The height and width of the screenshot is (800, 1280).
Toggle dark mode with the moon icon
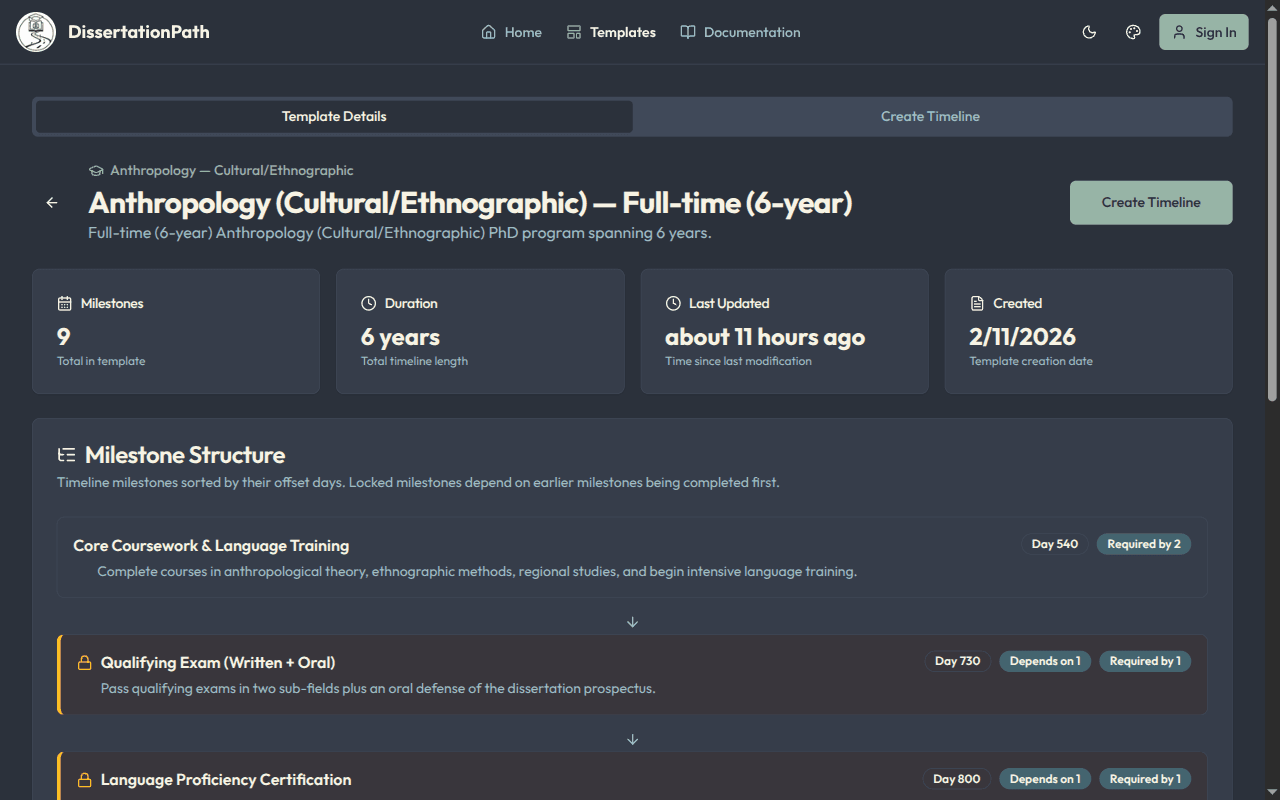pos(1089,32)
